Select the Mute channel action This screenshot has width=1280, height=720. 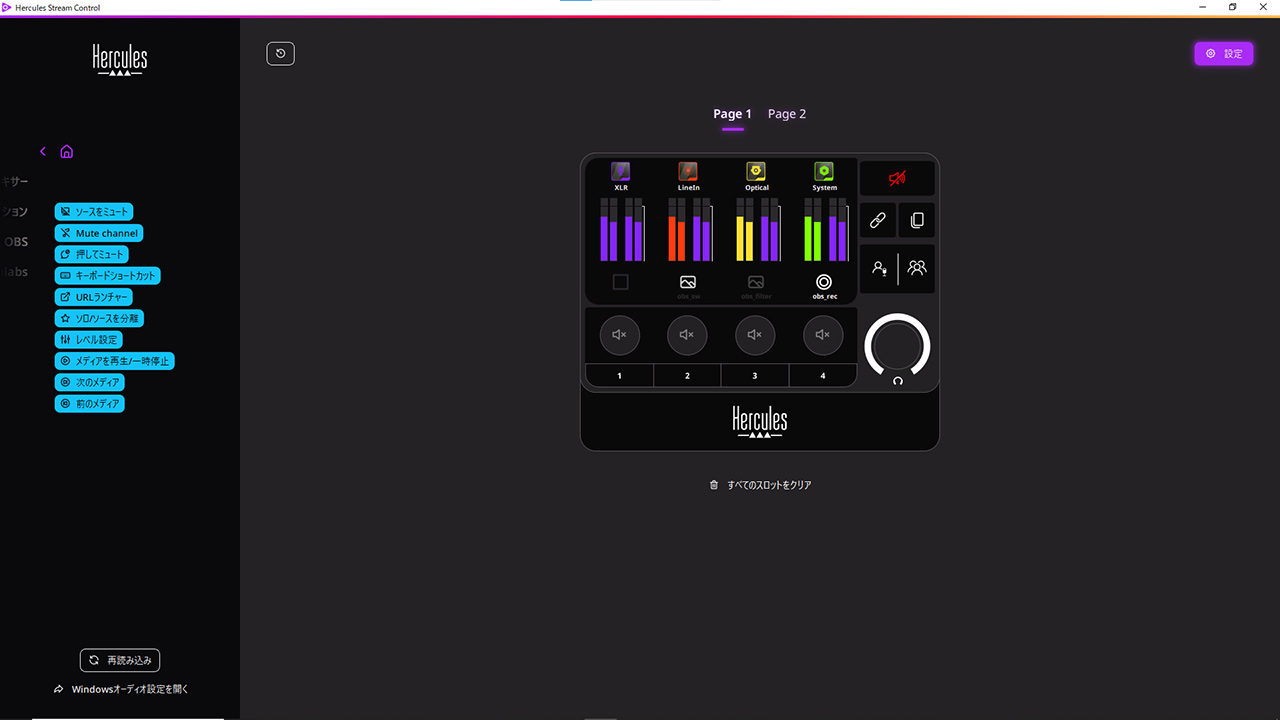[x=99, y=233]
